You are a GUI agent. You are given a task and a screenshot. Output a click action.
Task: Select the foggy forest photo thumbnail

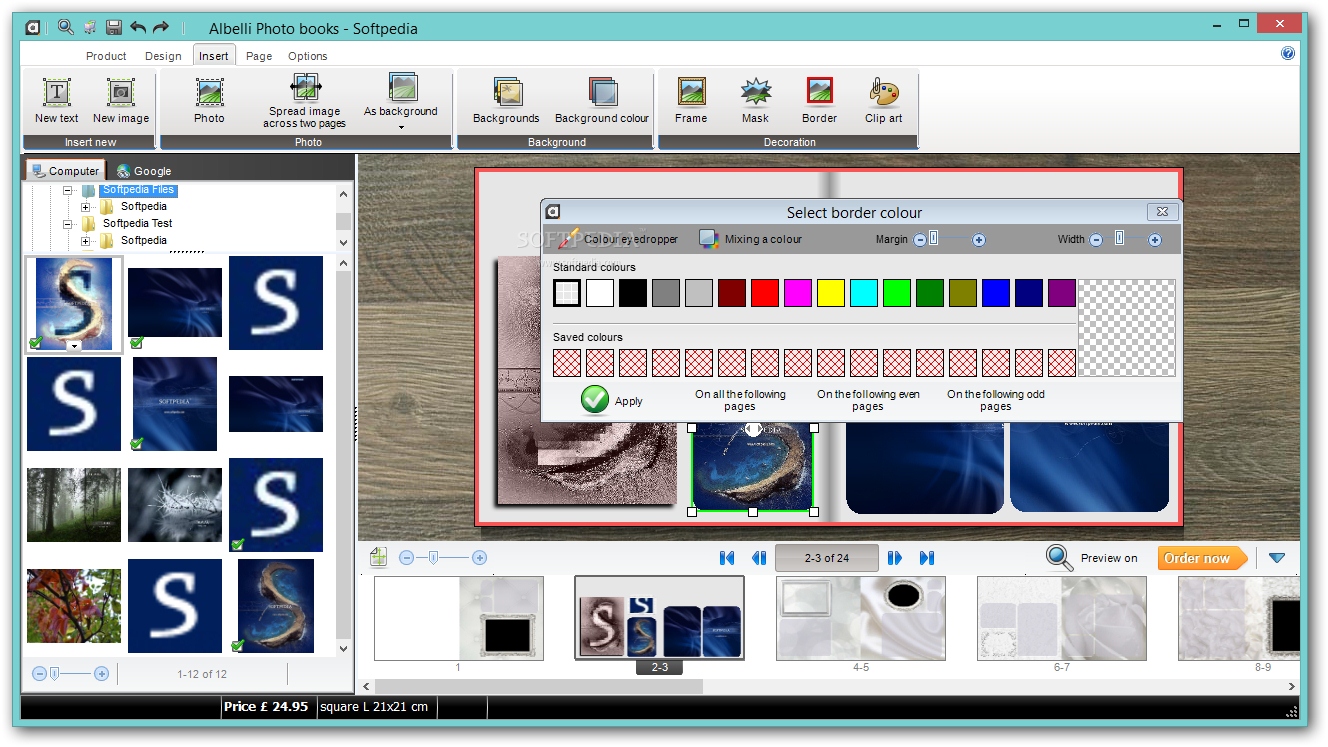tap(74, 505)
